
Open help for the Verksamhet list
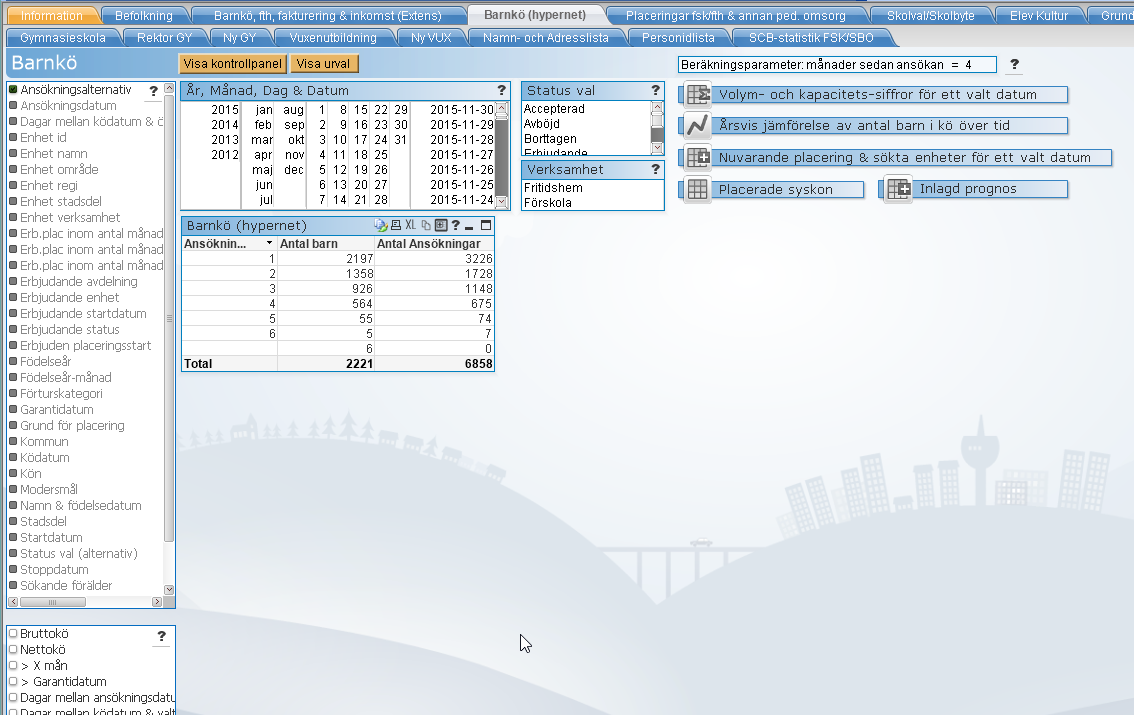coord(655,169)
